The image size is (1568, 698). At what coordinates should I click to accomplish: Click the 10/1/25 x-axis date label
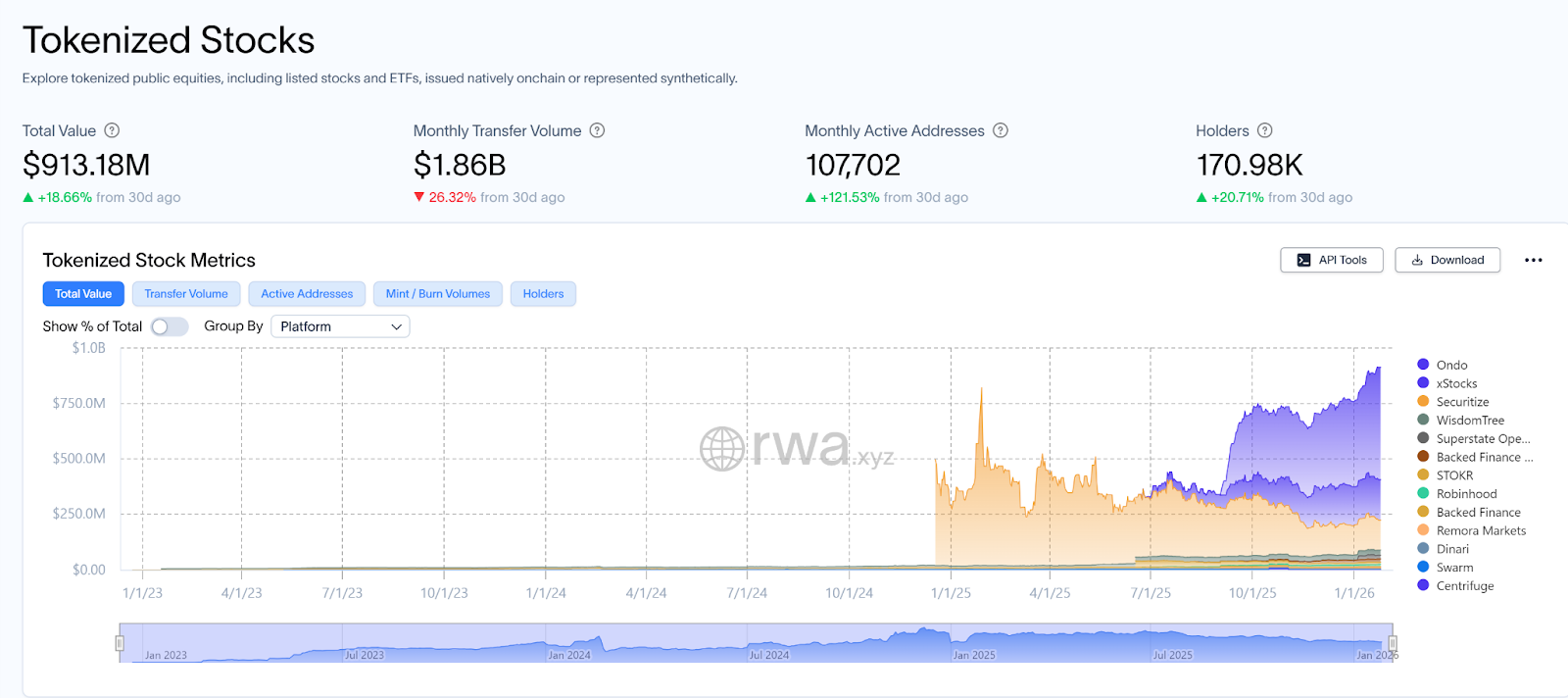1252,593
